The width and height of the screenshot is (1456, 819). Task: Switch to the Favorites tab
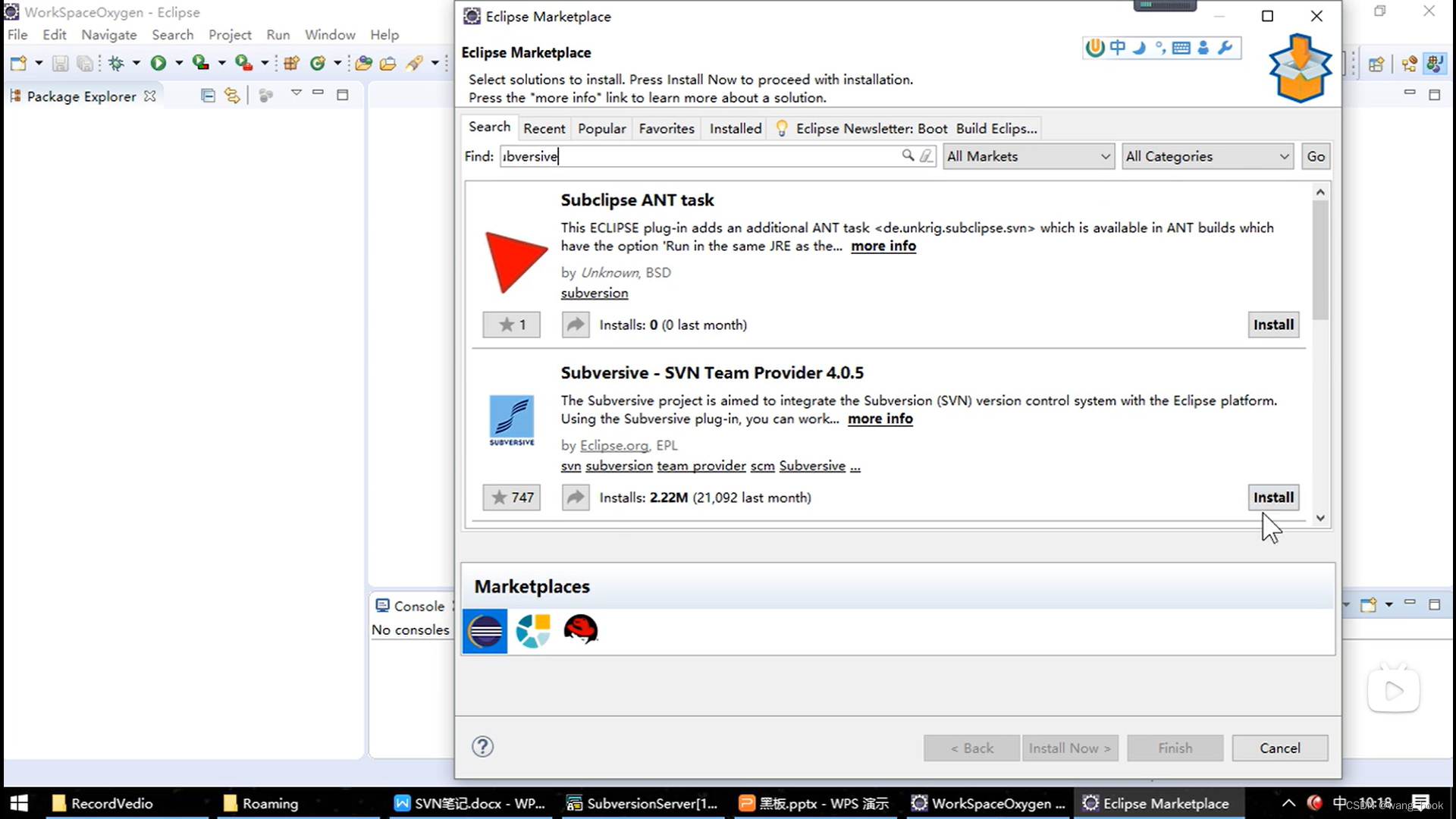[x=666, y=128]
